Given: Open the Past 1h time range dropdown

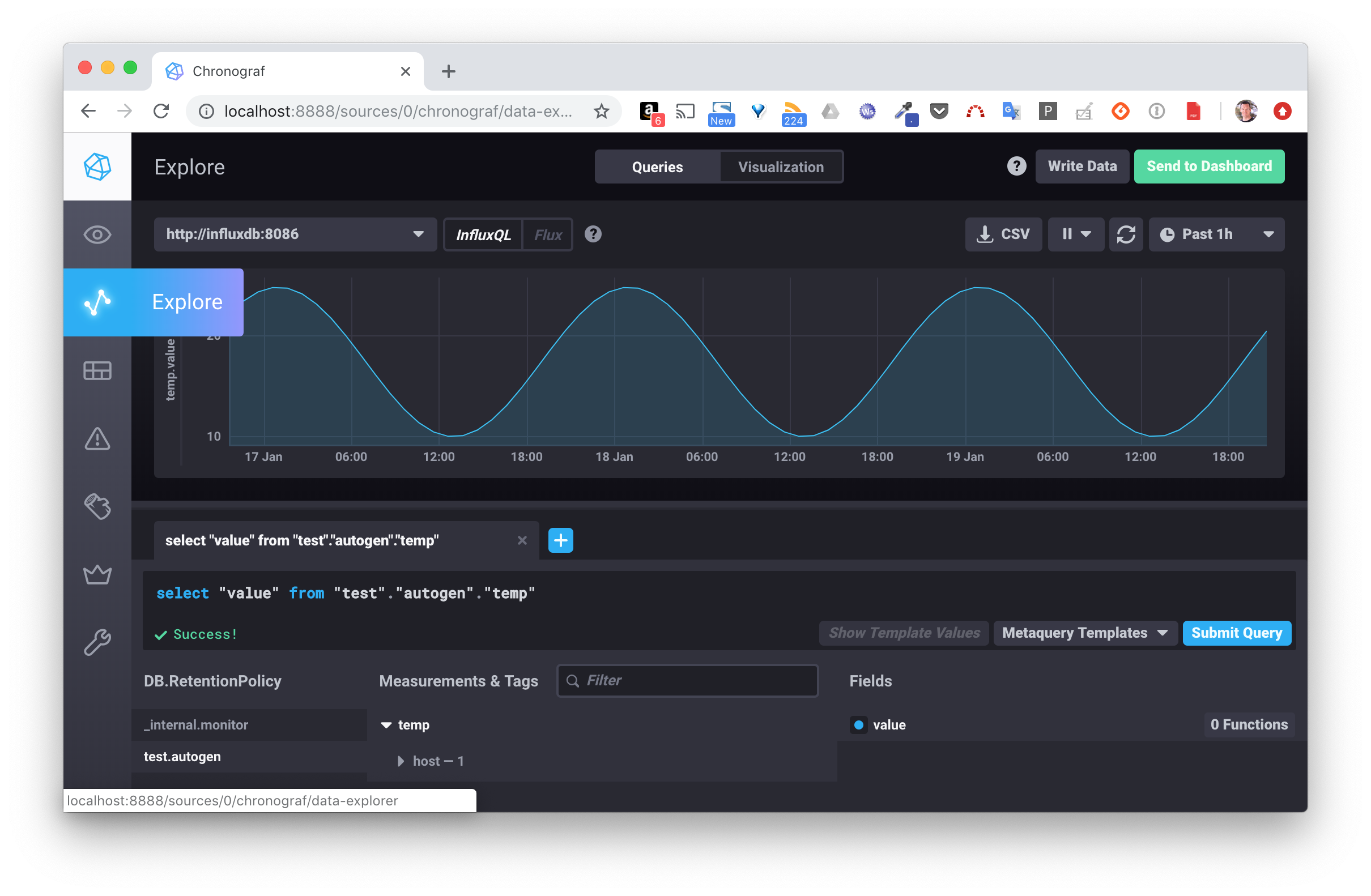Looking at the screenshot, I should click(x=1216, y=234).
